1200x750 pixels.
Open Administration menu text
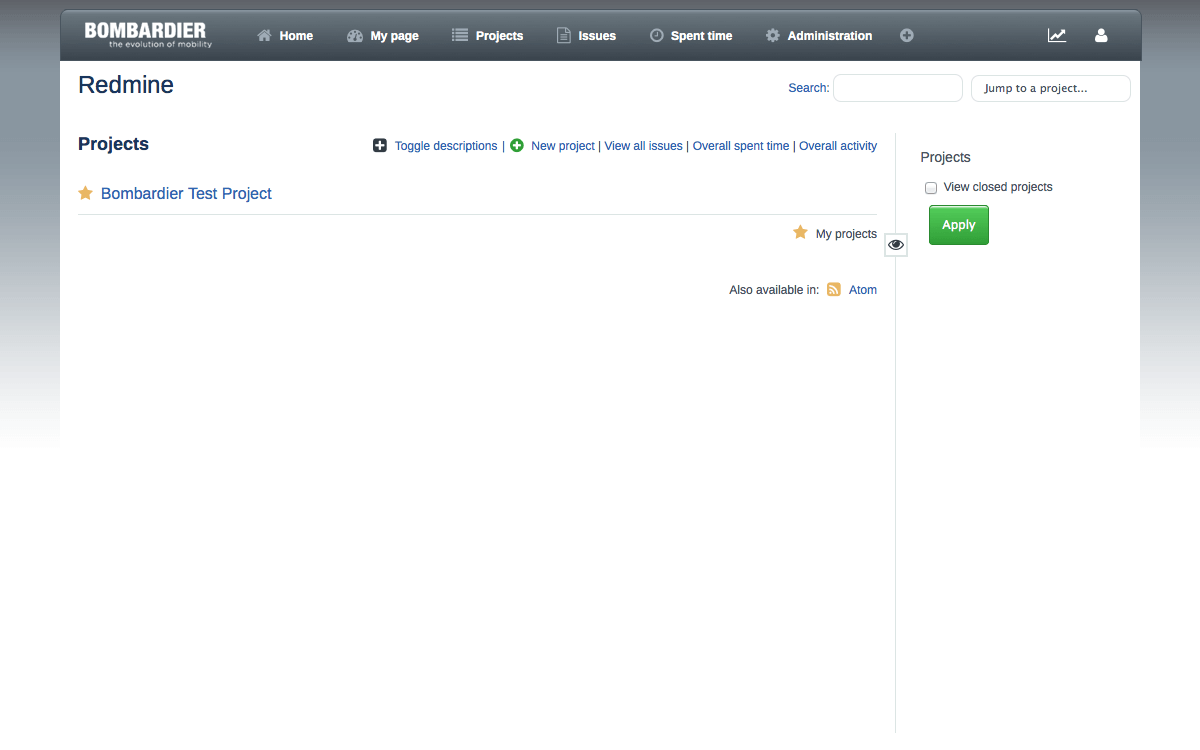830,36
